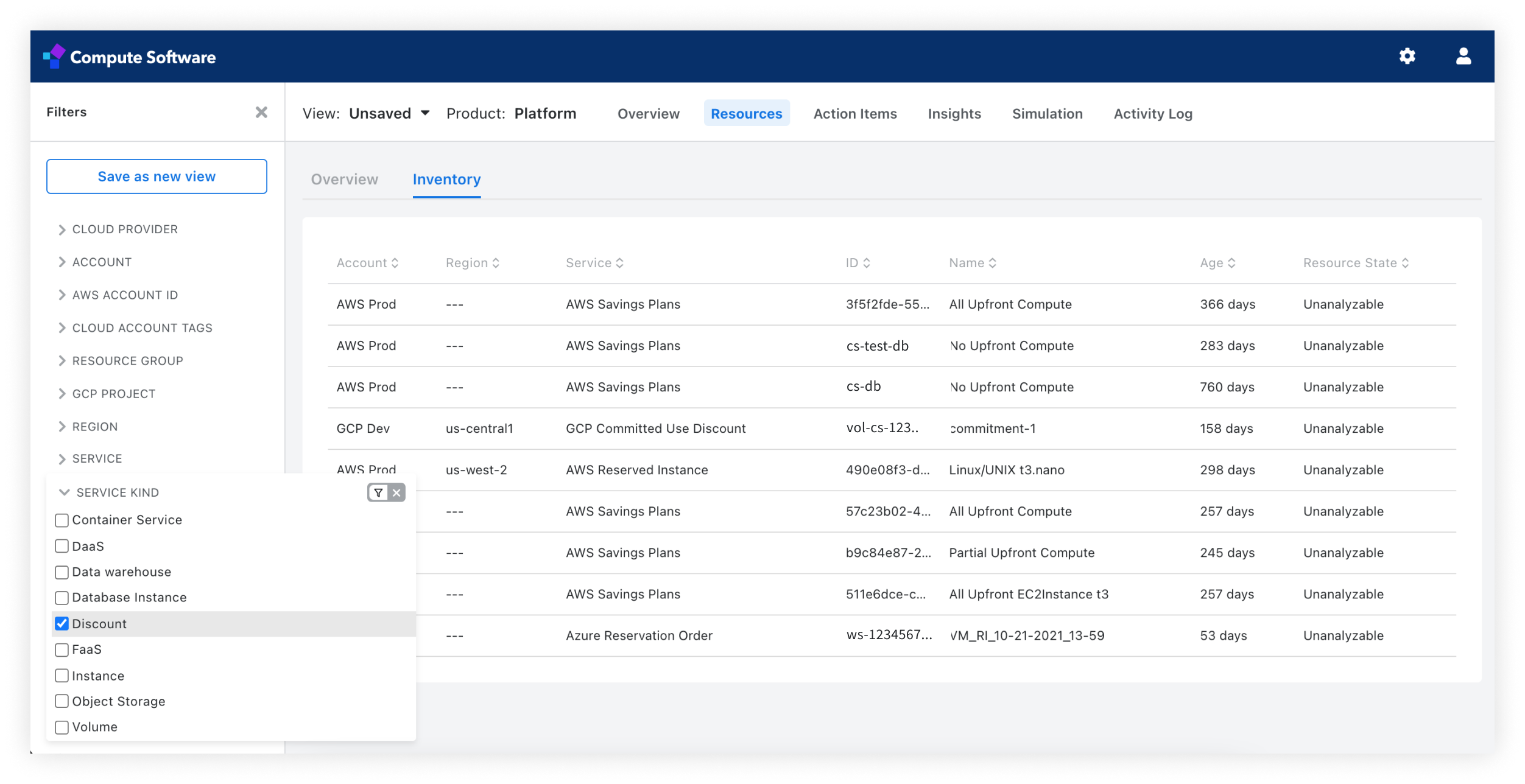
Task: Click the cs-test-db ID cell
Action: click(x=877, y=346)
